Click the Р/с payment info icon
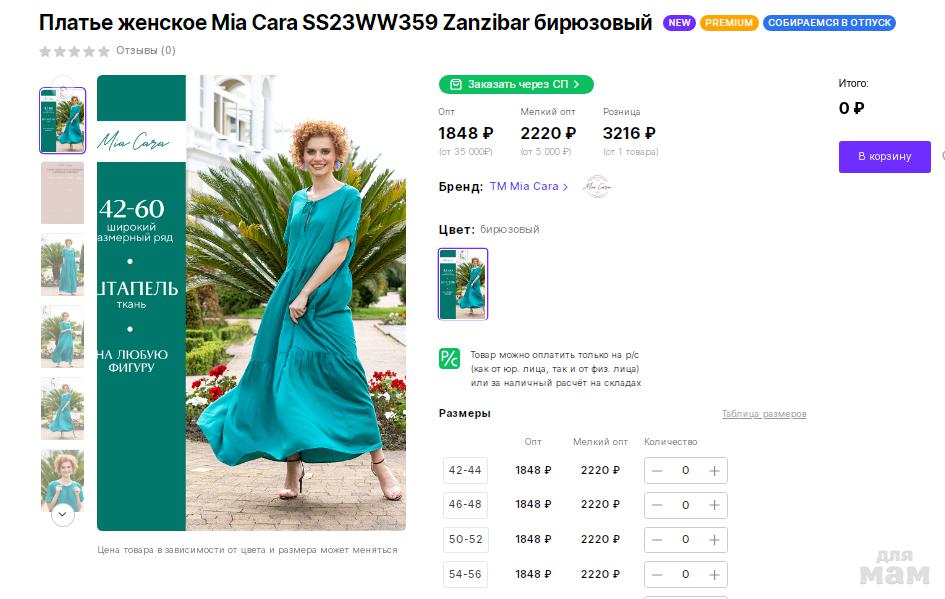 pos(449,359)
